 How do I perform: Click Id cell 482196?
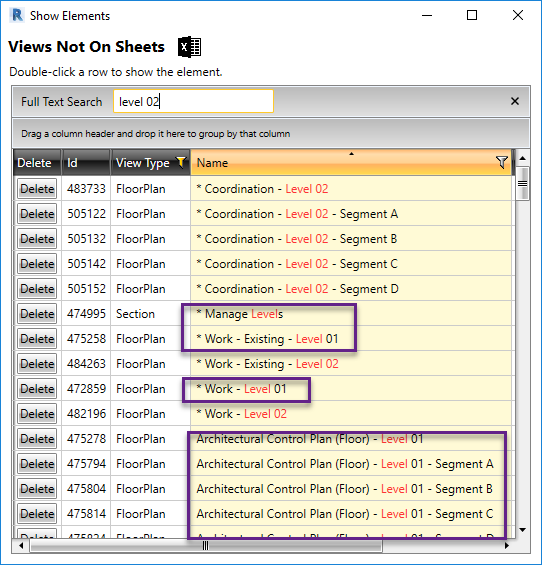tap(86, 414)
